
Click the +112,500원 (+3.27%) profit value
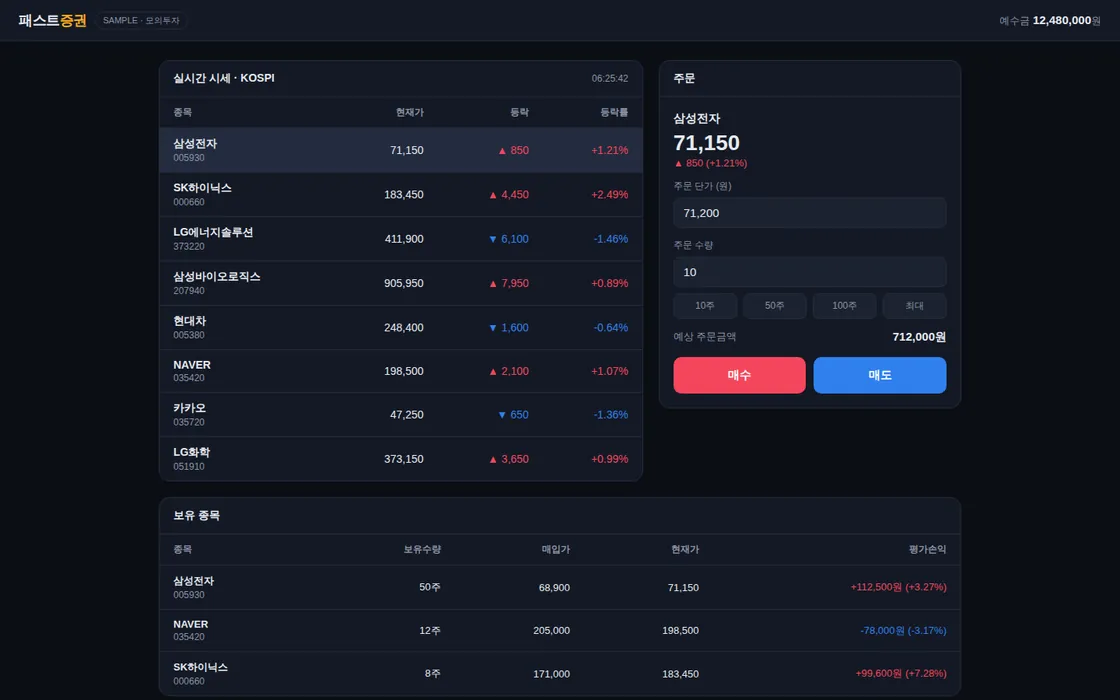pyautogui.click(x=899, y=587)
